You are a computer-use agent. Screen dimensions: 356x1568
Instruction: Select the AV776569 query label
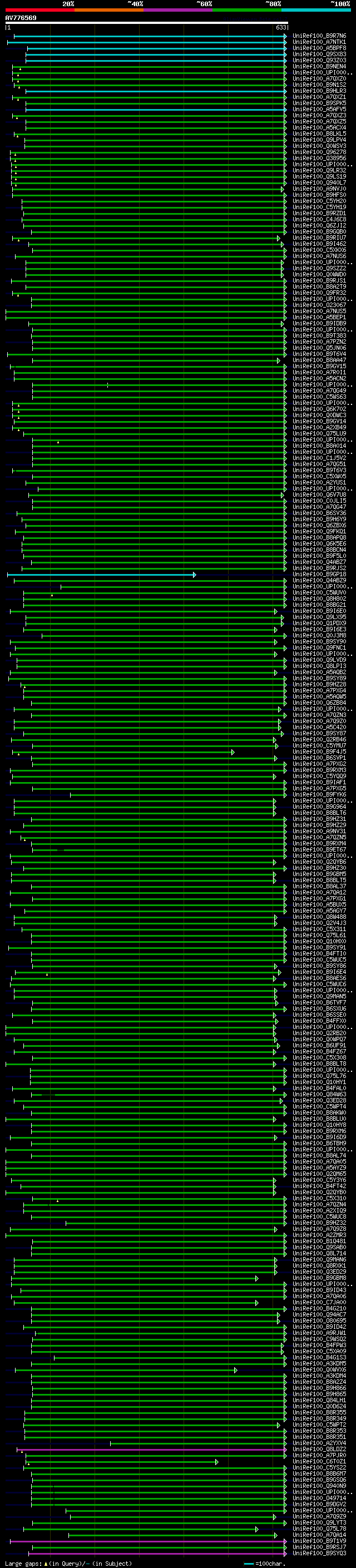21,18
